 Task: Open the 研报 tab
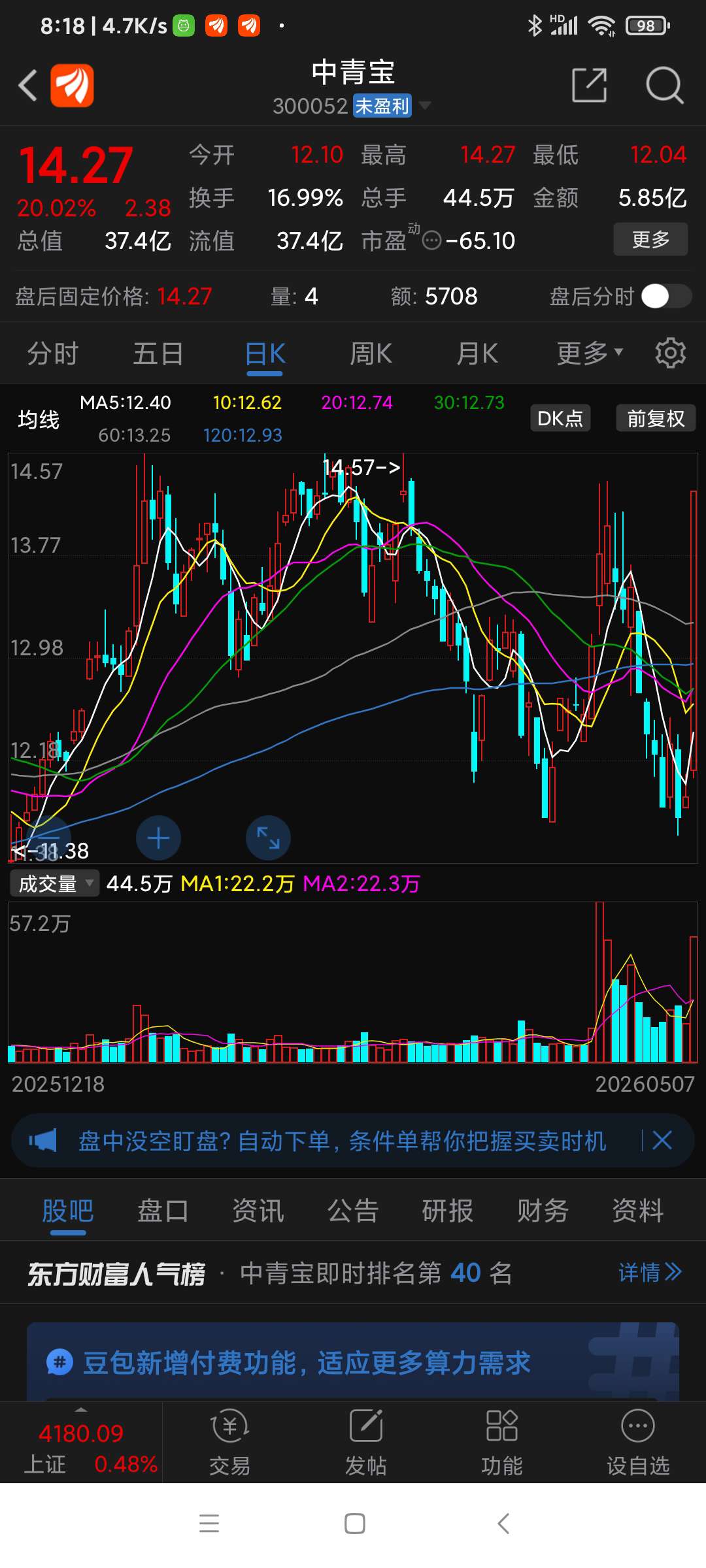tap(448, 1210)
